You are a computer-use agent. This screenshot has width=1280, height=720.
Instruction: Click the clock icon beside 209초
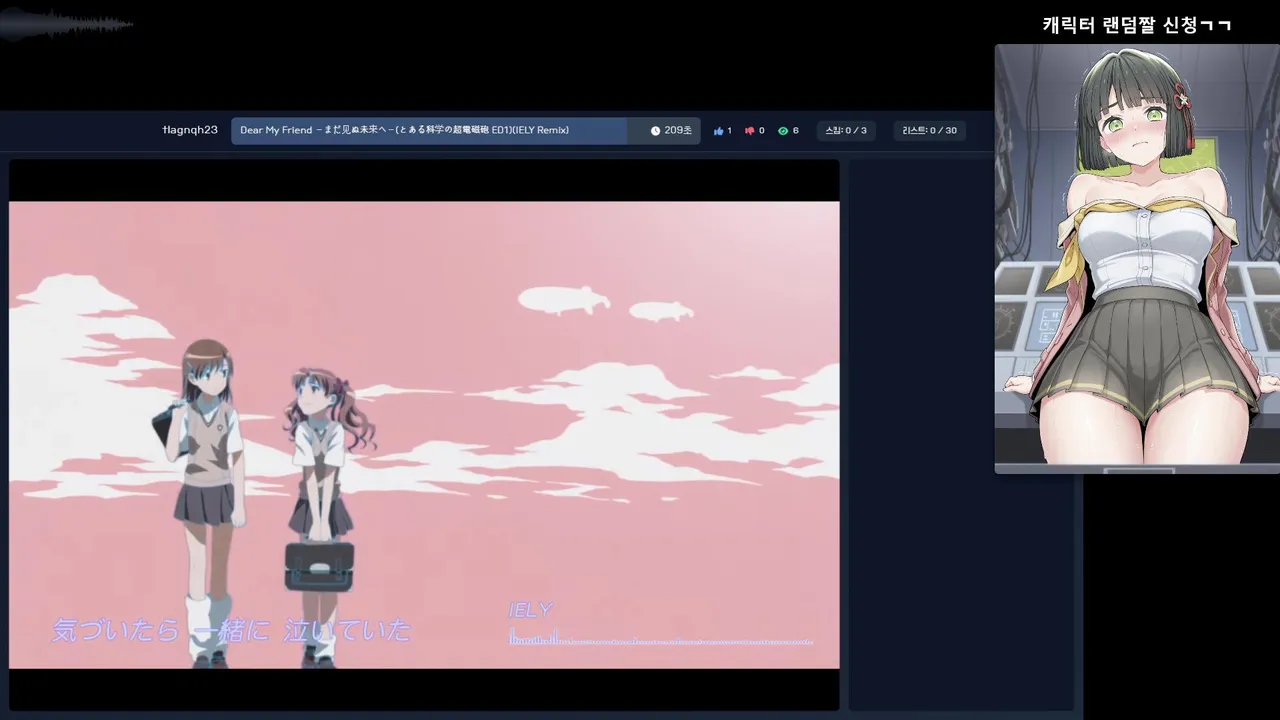click(x=655, y=131)
